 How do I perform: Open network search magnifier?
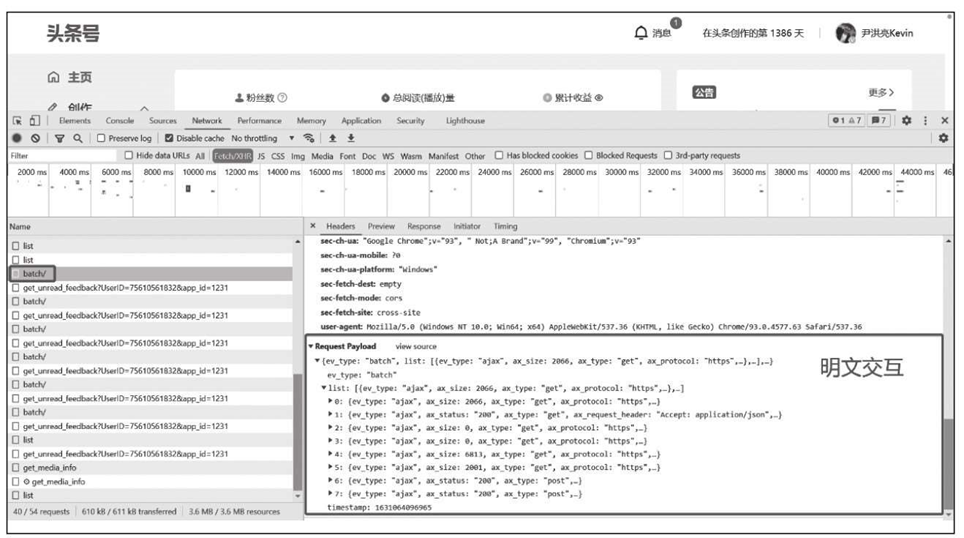pos(77,138)
